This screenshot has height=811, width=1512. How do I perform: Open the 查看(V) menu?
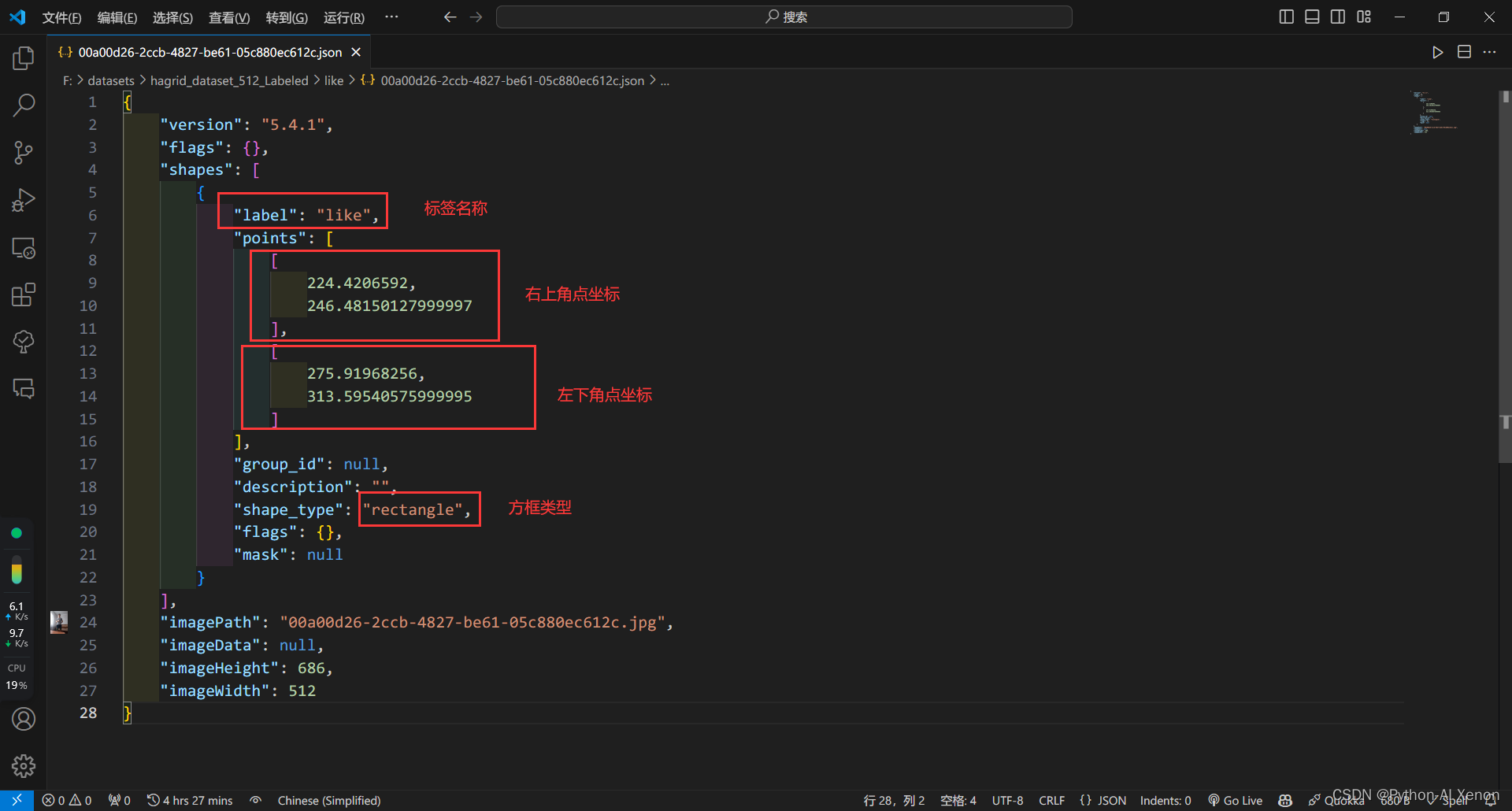(x=229, y=17)
